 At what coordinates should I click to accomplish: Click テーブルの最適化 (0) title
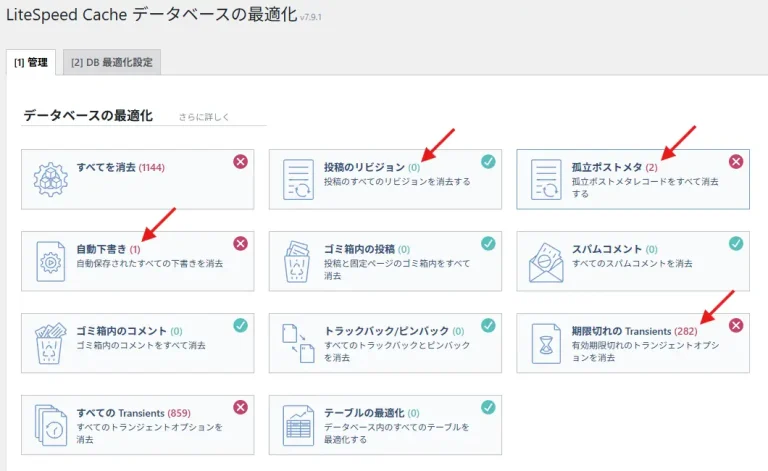pos(372,413)
